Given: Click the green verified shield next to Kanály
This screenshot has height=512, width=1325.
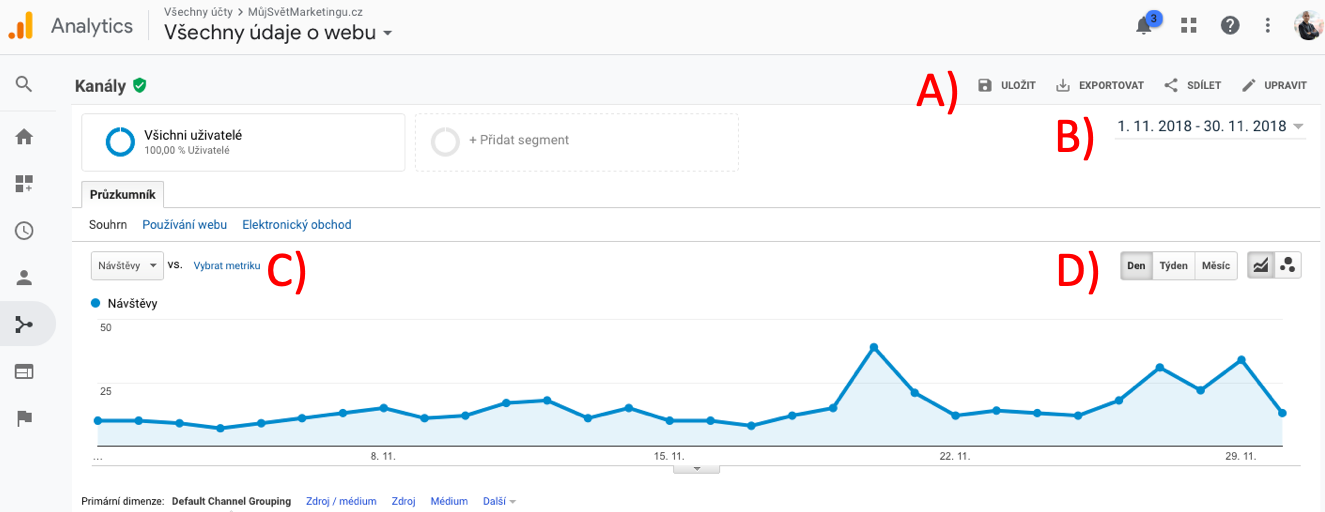Looking at the screenshot, I should tap(140, 86).
